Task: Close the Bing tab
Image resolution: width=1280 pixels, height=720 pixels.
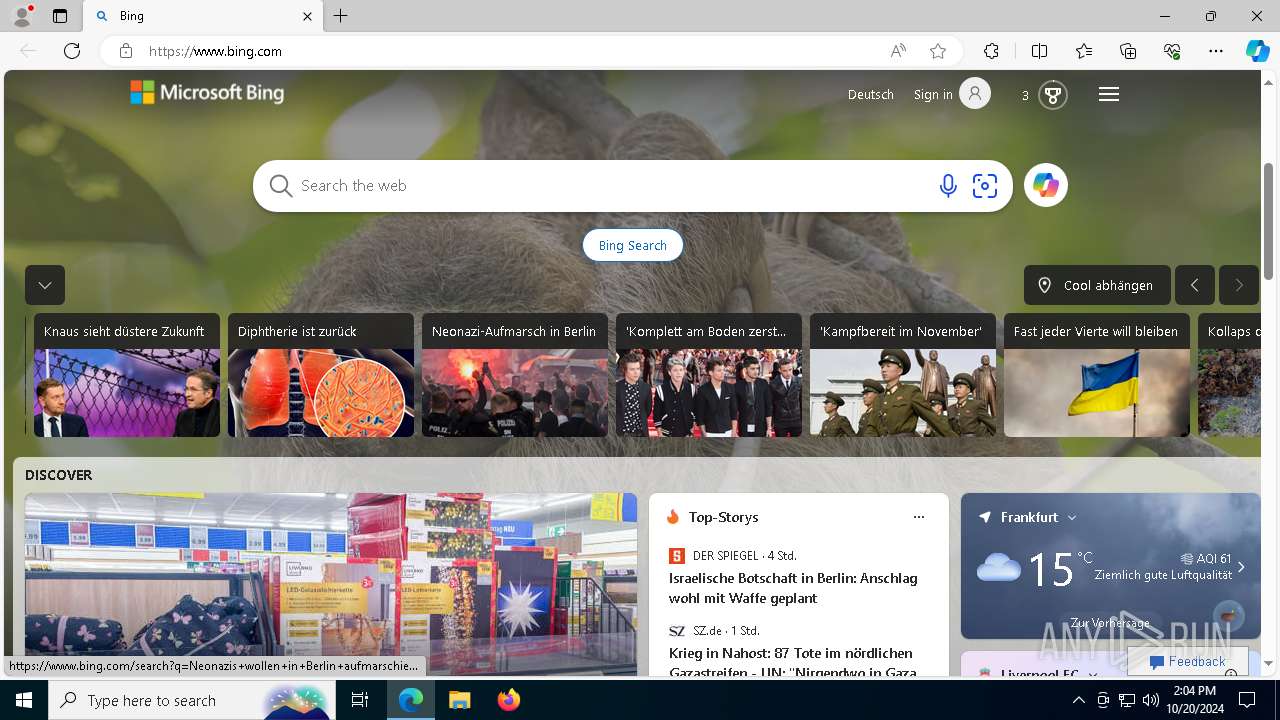Action: (x=307, y=16)
